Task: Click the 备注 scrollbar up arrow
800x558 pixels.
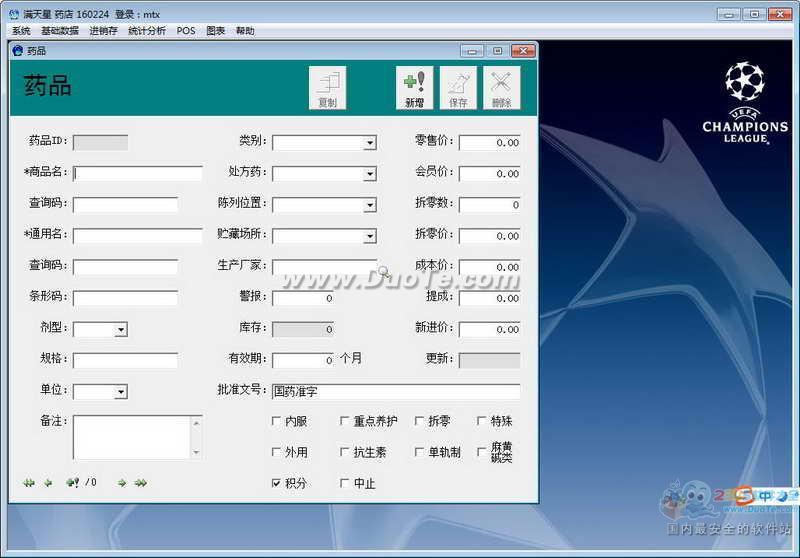Action: [196, 423]
